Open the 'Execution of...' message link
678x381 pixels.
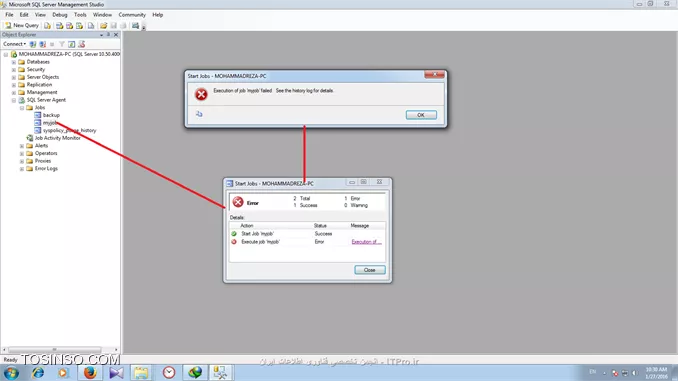[x=366, y=242]
